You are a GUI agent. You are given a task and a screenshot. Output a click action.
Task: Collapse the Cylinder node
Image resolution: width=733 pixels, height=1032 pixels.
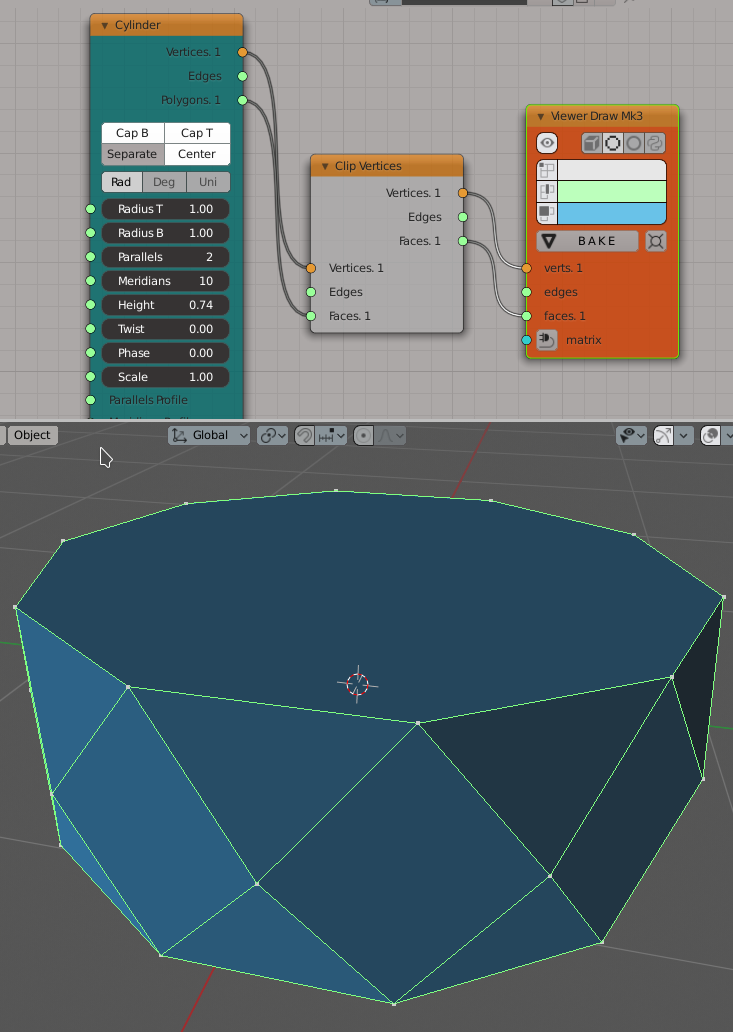tap(104, 25)
